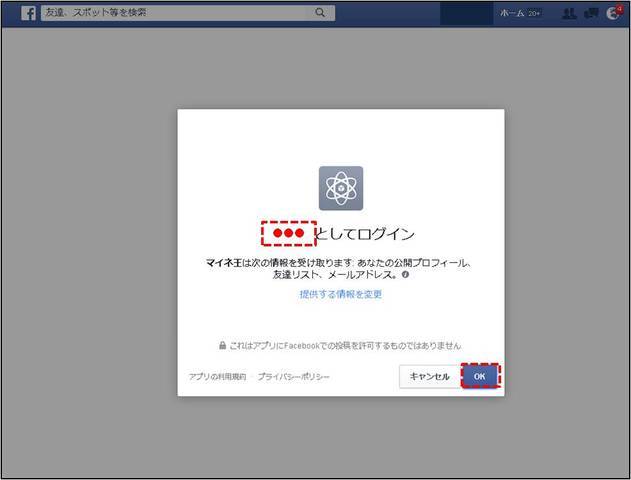Open messages icon in the top bar
This screenshot has height=480, width=631.
coord(591,14)
